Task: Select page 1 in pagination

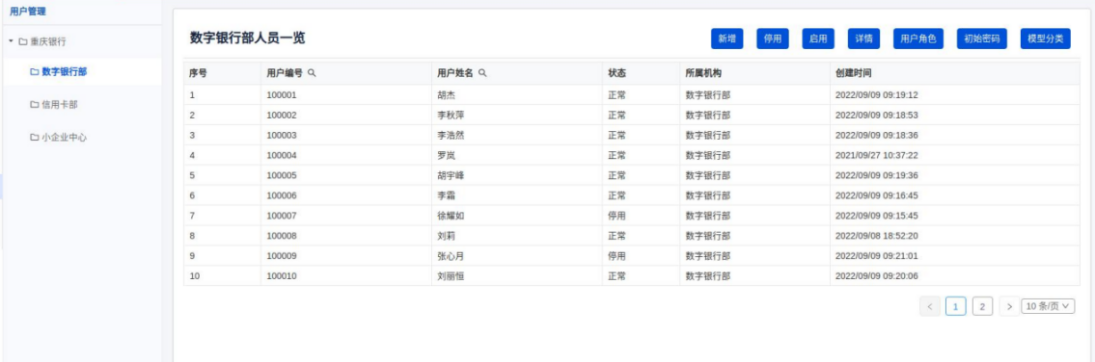Action: pos(956,306)
